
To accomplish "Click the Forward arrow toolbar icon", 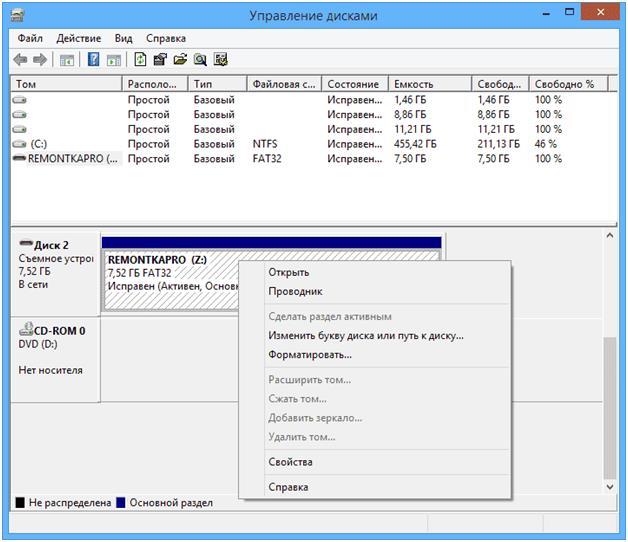I will [x=40, y=60].
